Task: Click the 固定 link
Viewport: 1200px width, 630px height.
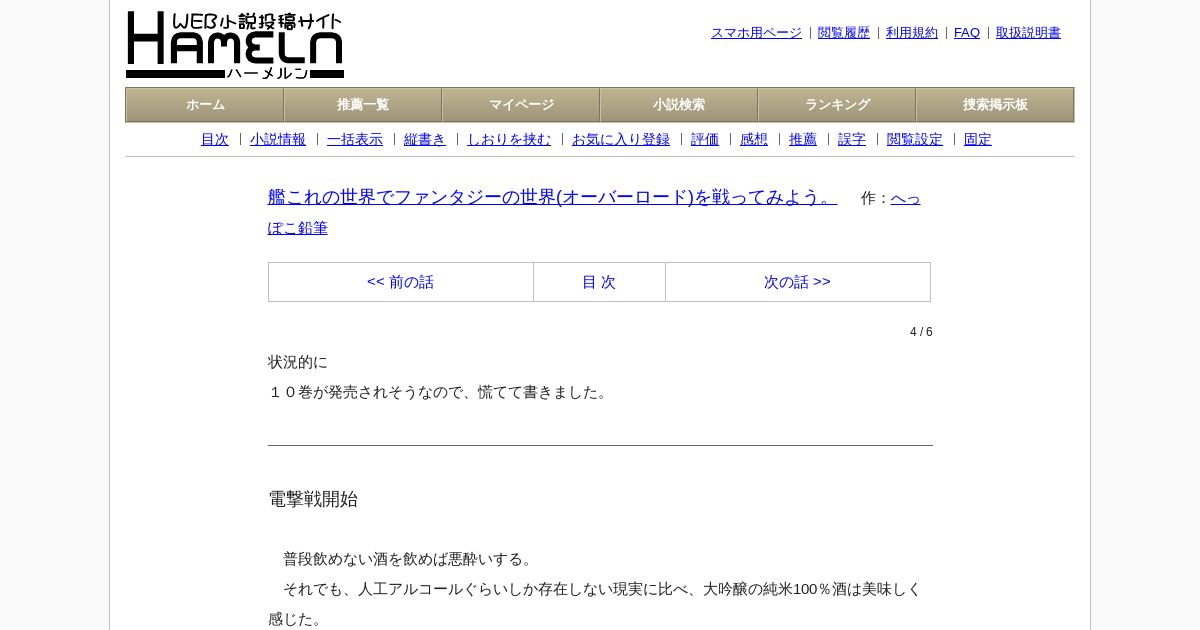Action: (978, 140)
